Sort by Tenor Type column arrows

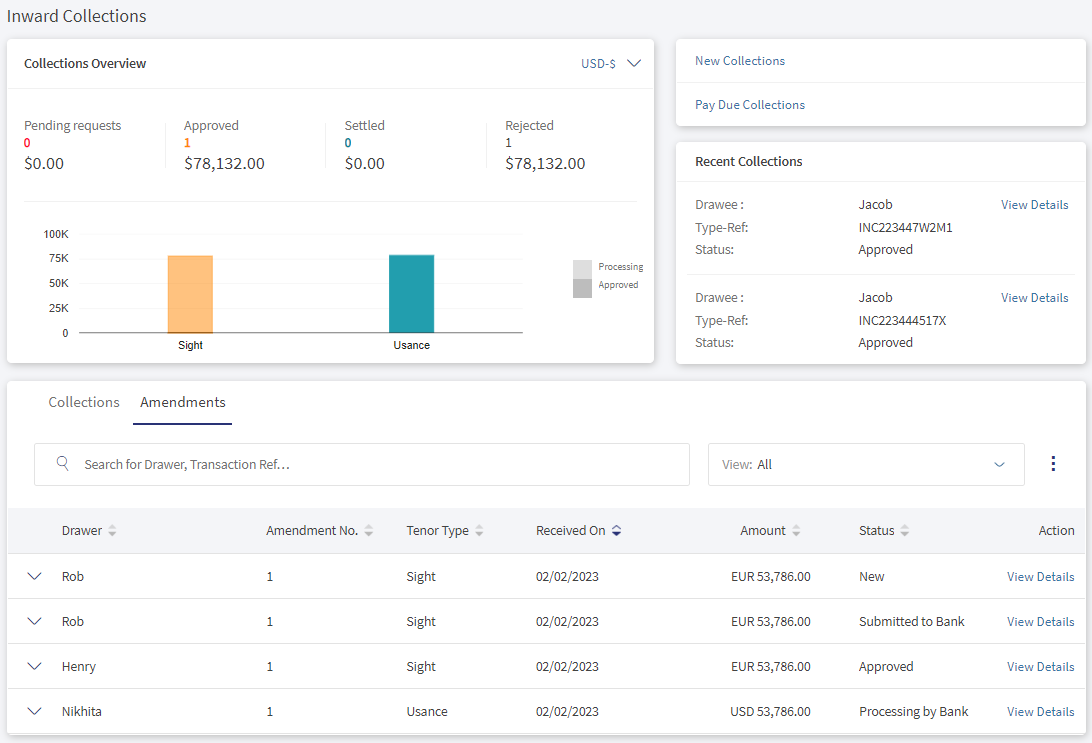479,531
